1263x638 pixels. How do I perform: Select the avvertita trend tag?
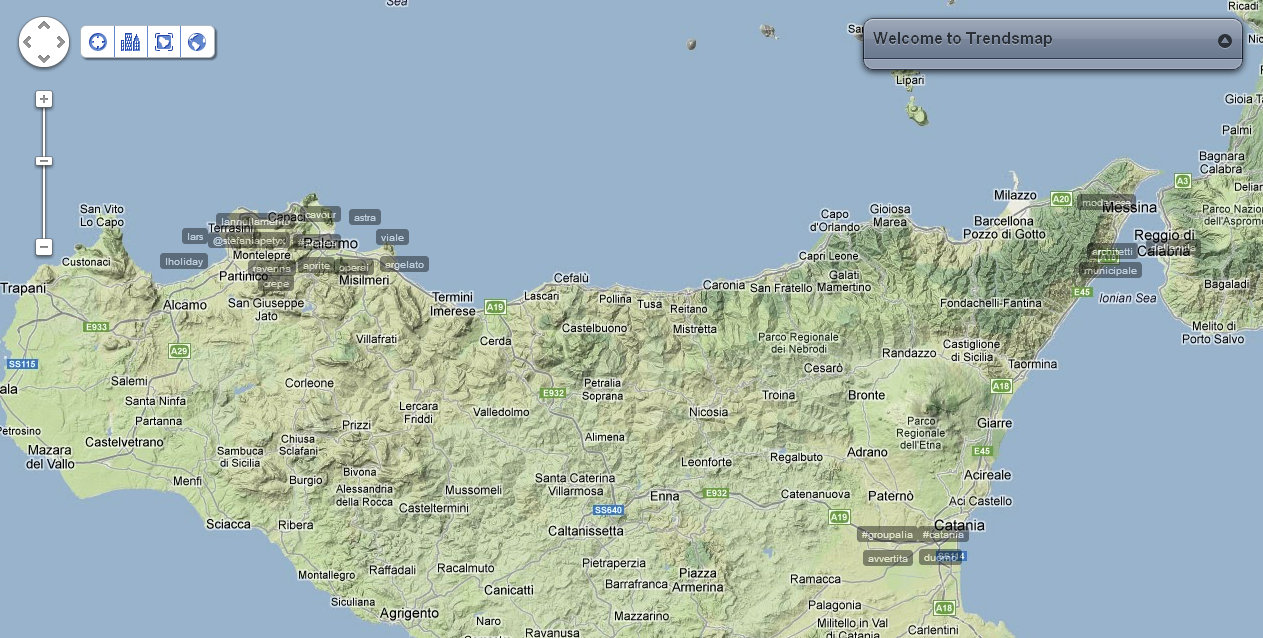[x=888, y=558]
